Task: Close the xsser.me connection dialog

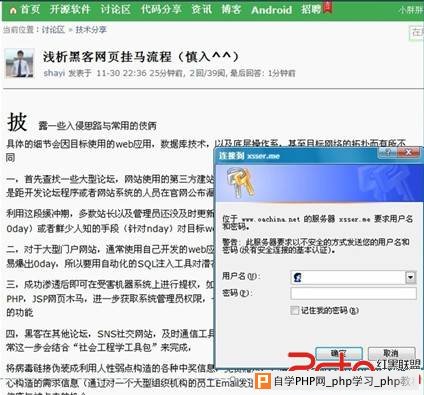Action: (x=409, y=153)
